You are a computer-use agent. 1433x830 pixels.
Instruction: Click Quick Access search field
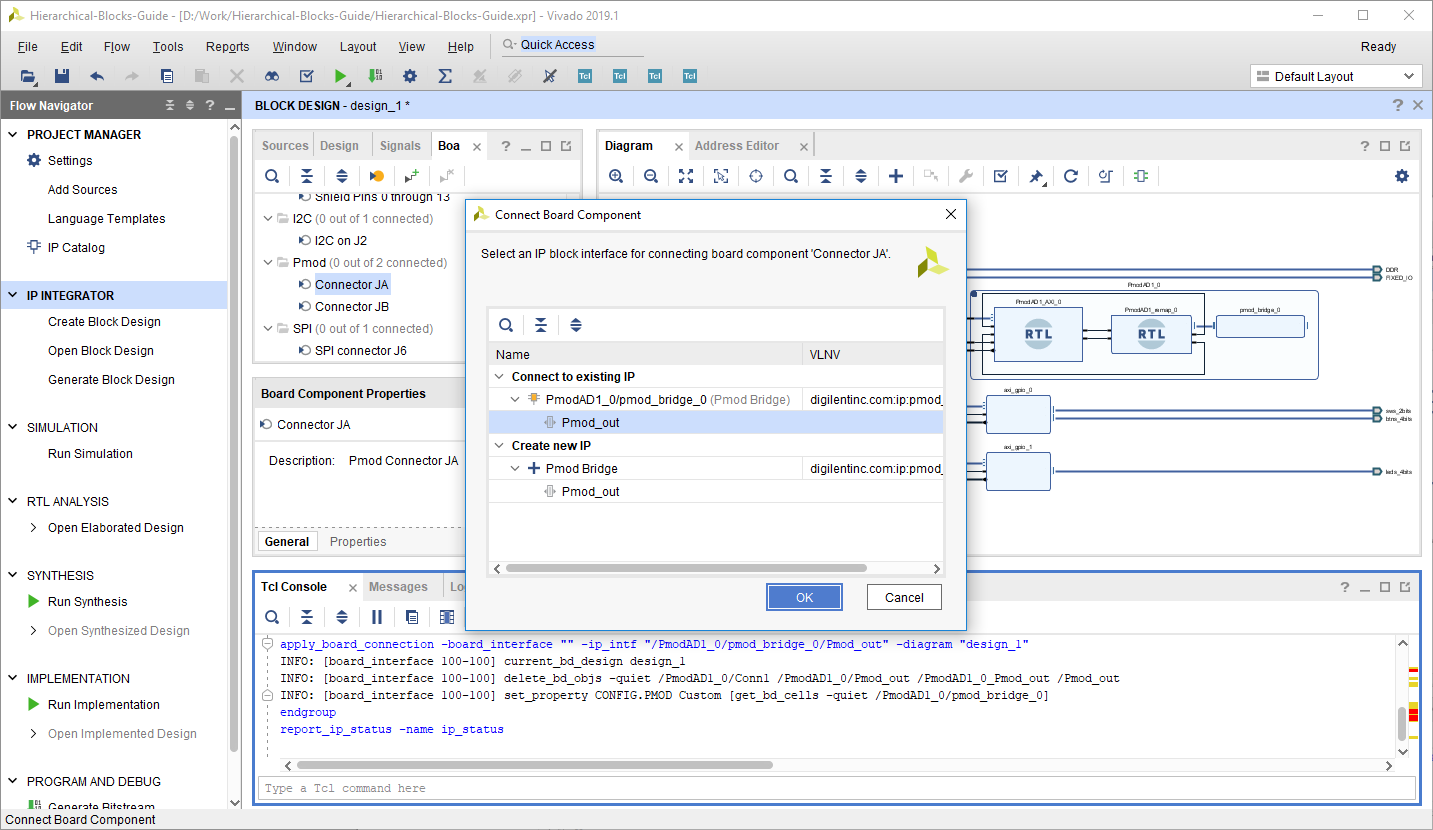coord(571,45)
